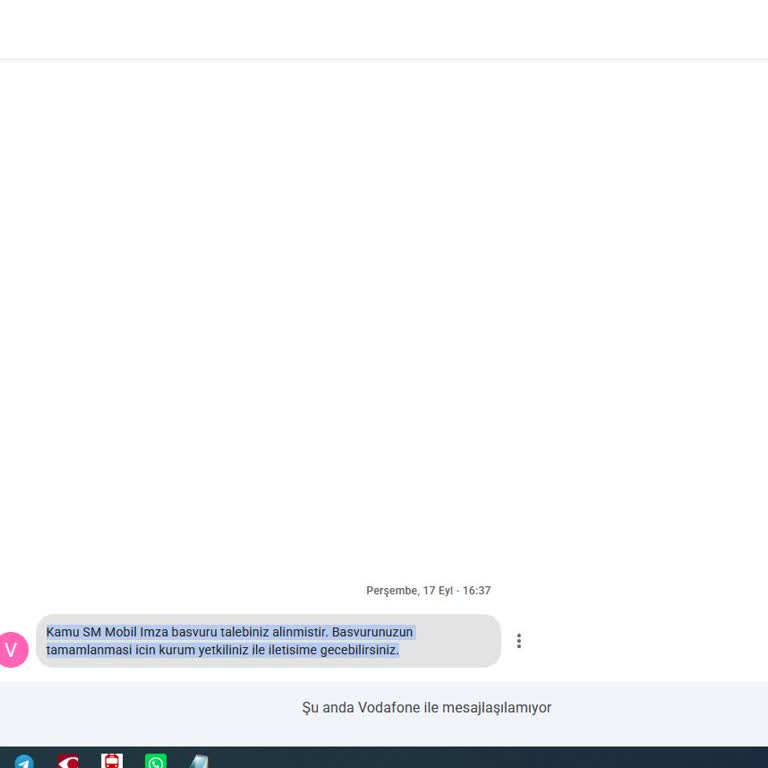The height and width of the screenshot is (768, 768).
Task: Click the second line starting 'tamamlanmasi icin kurum'
Action: click(x=222, y=650)
